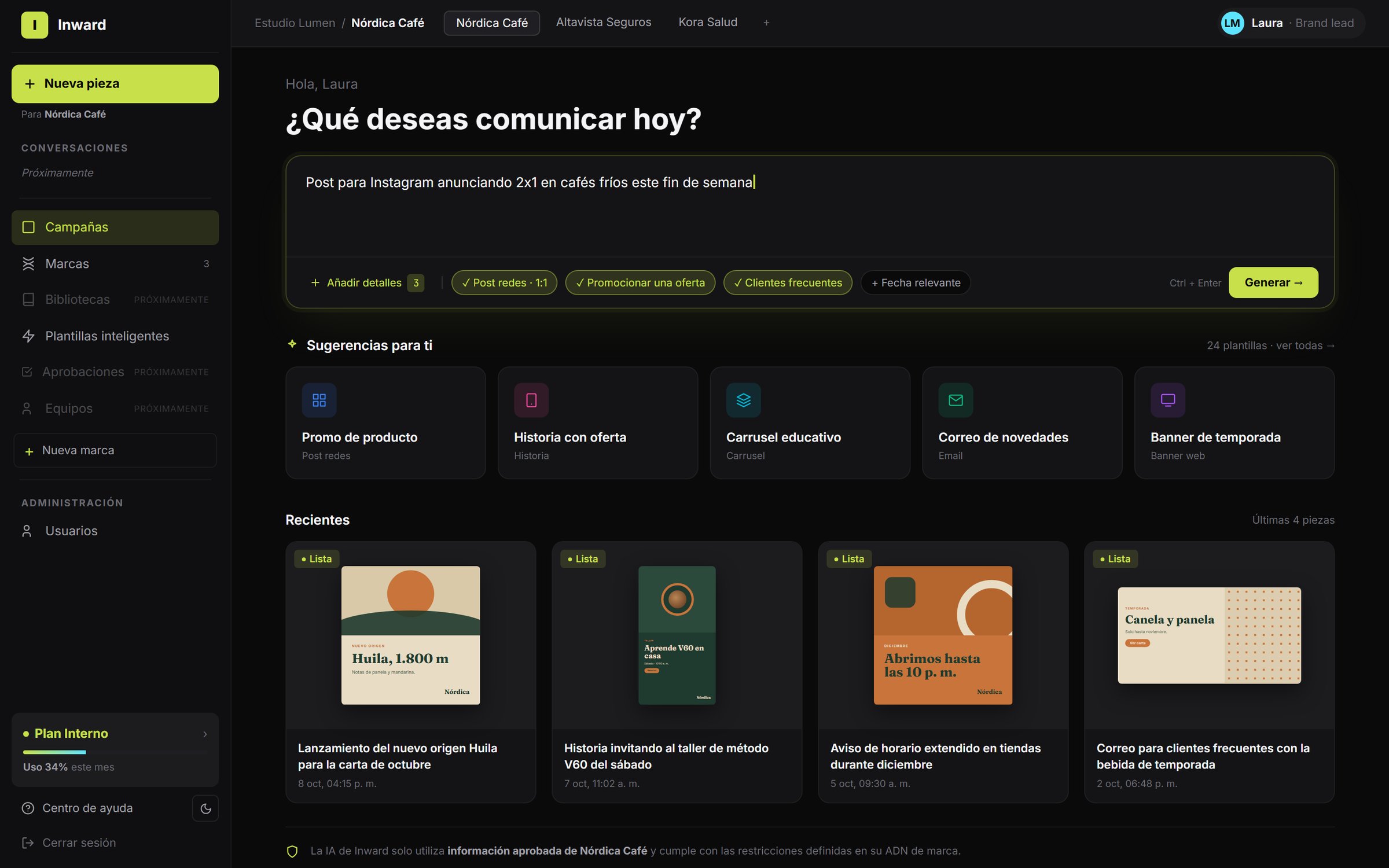This screenshot has width=1389, height=868.
Task: Click the plan usage progress bar
Action: 115,752
